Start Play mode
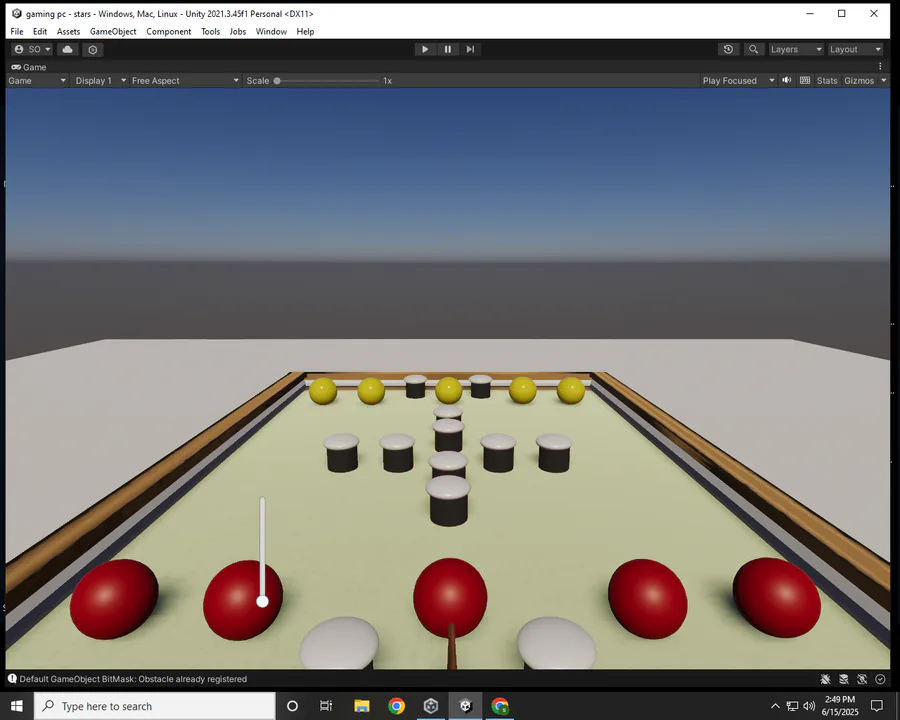 [x=425, y=49]
